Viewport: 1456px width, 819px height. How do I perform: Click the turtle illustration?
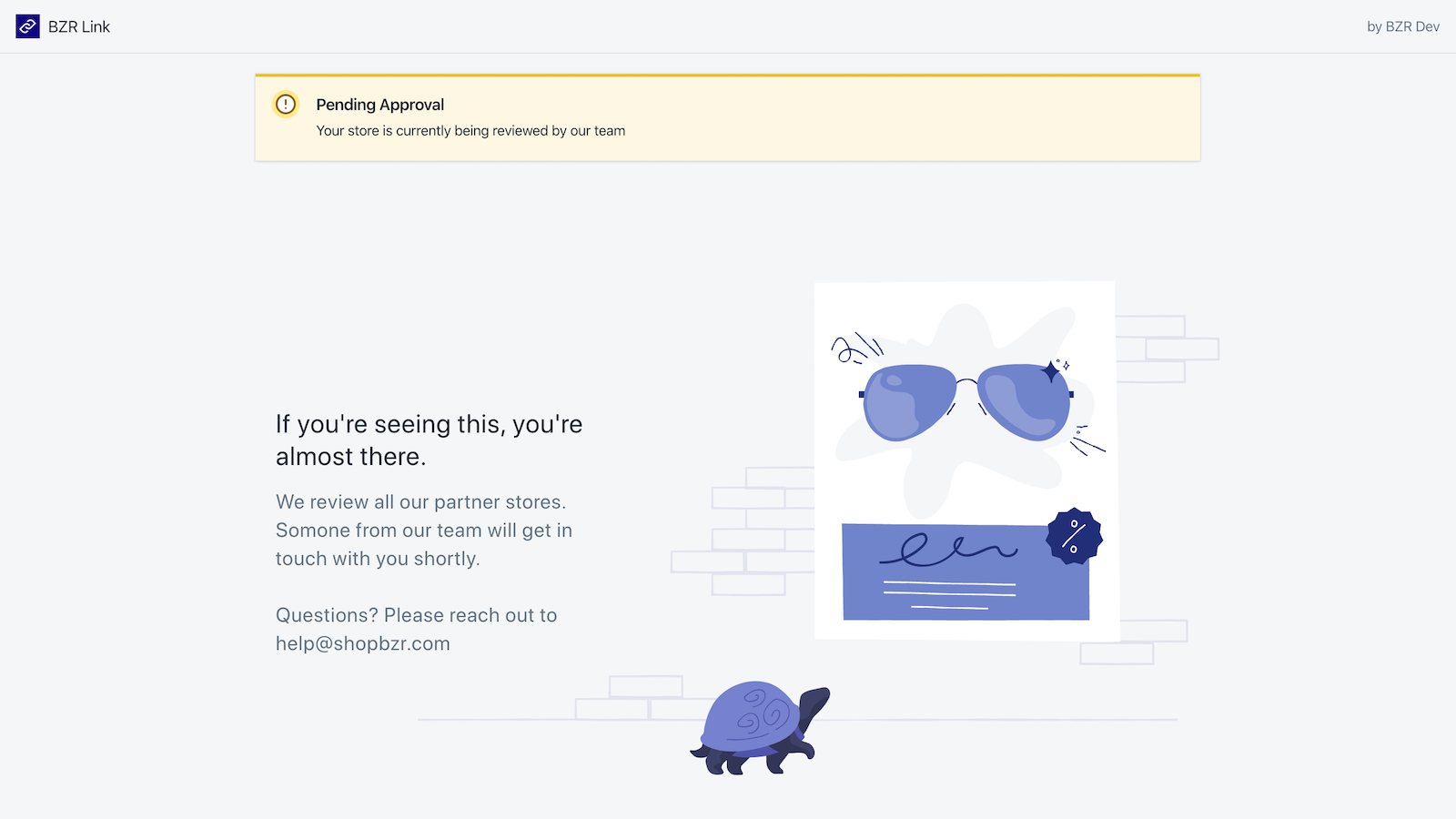click(761, 728)
